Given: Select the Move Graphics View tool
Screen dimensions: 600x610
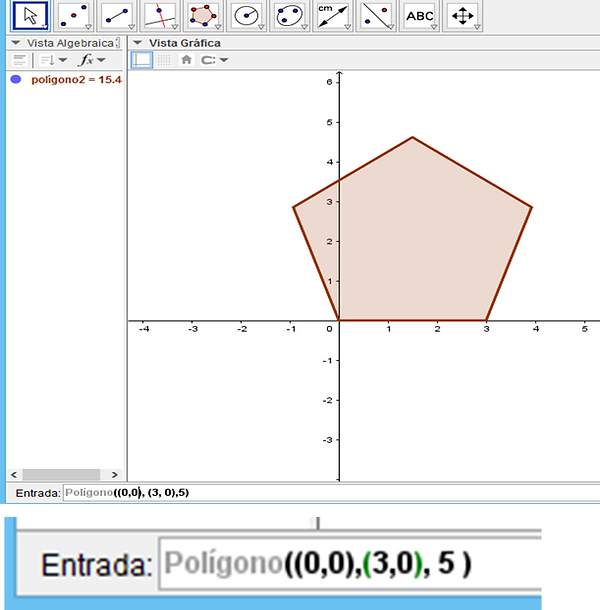Looking at the screenshot, I should pyautogui.click(x=462, y=16).
